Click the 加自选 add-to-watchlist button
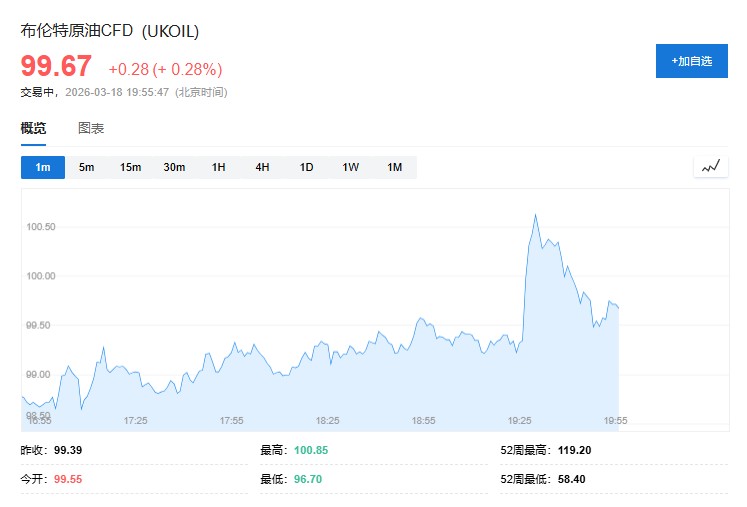 [691, 61]
